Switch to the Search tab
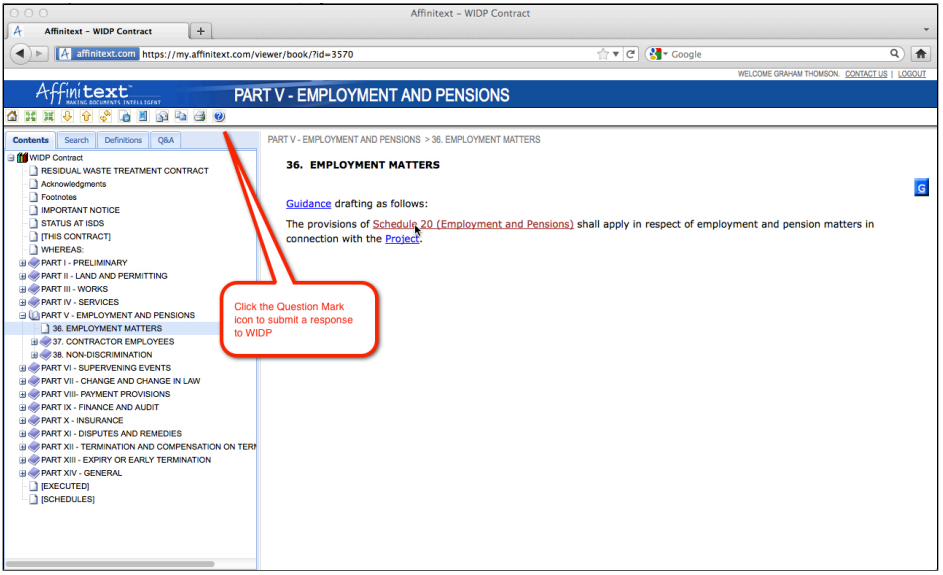 [76, 141]
